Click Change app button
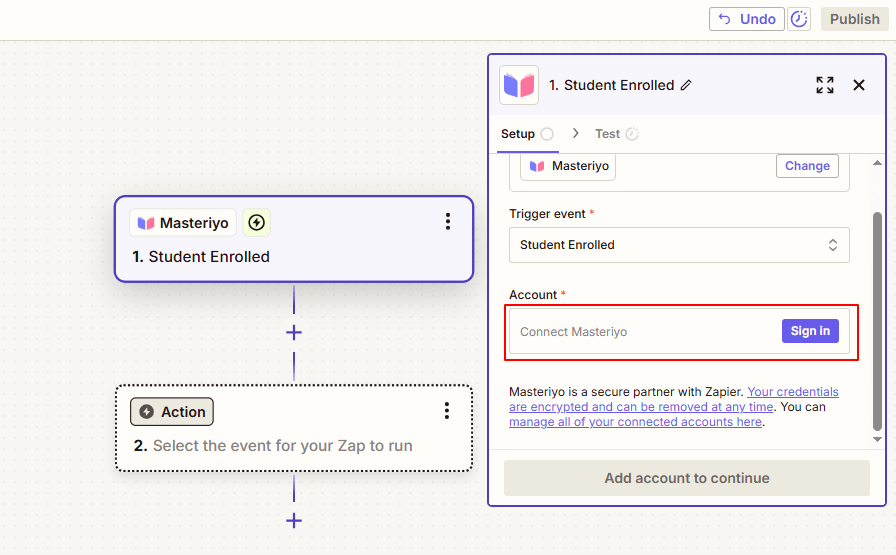The image size is (896, 555). pyautogui.click(x=807, y=166)
